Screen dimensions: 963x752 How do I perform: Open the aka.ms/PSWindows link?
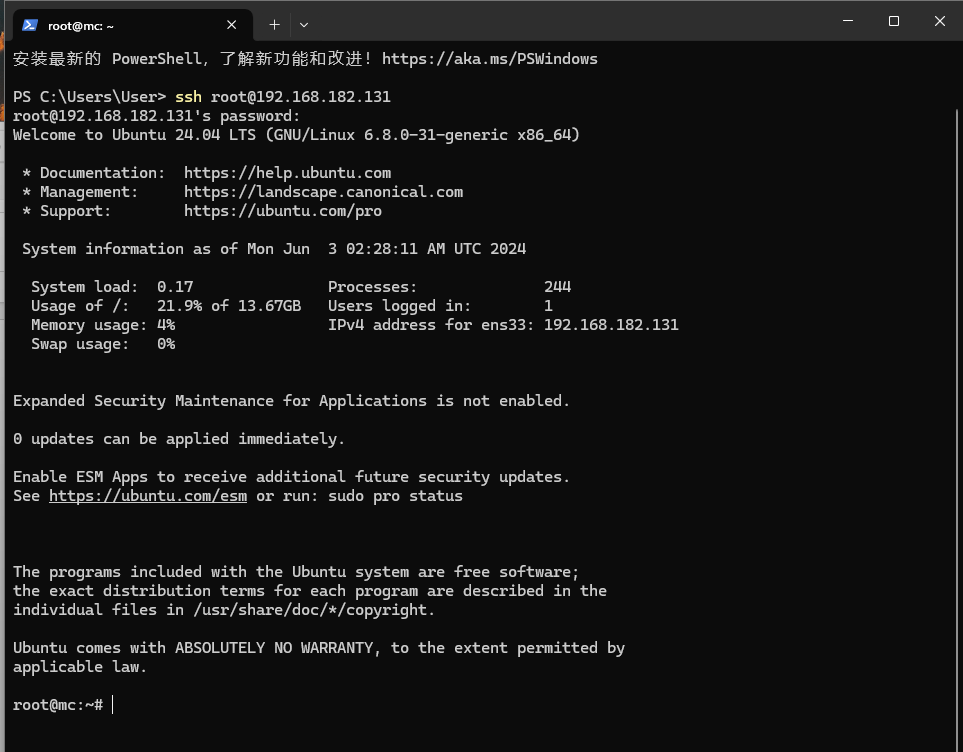(489, 59)
